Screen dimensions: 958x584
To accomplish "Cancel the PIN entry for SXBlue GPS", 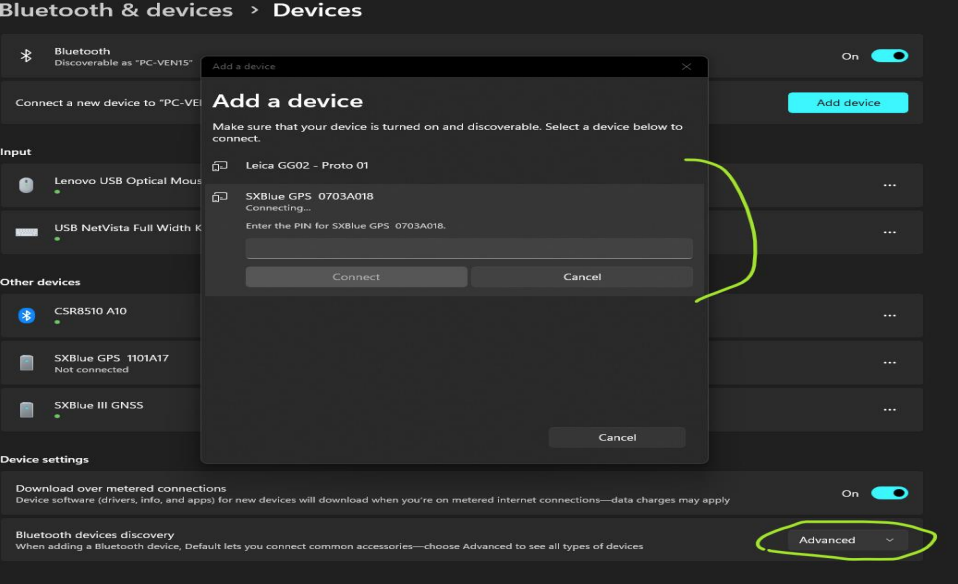I will click(x=582, y=277).
